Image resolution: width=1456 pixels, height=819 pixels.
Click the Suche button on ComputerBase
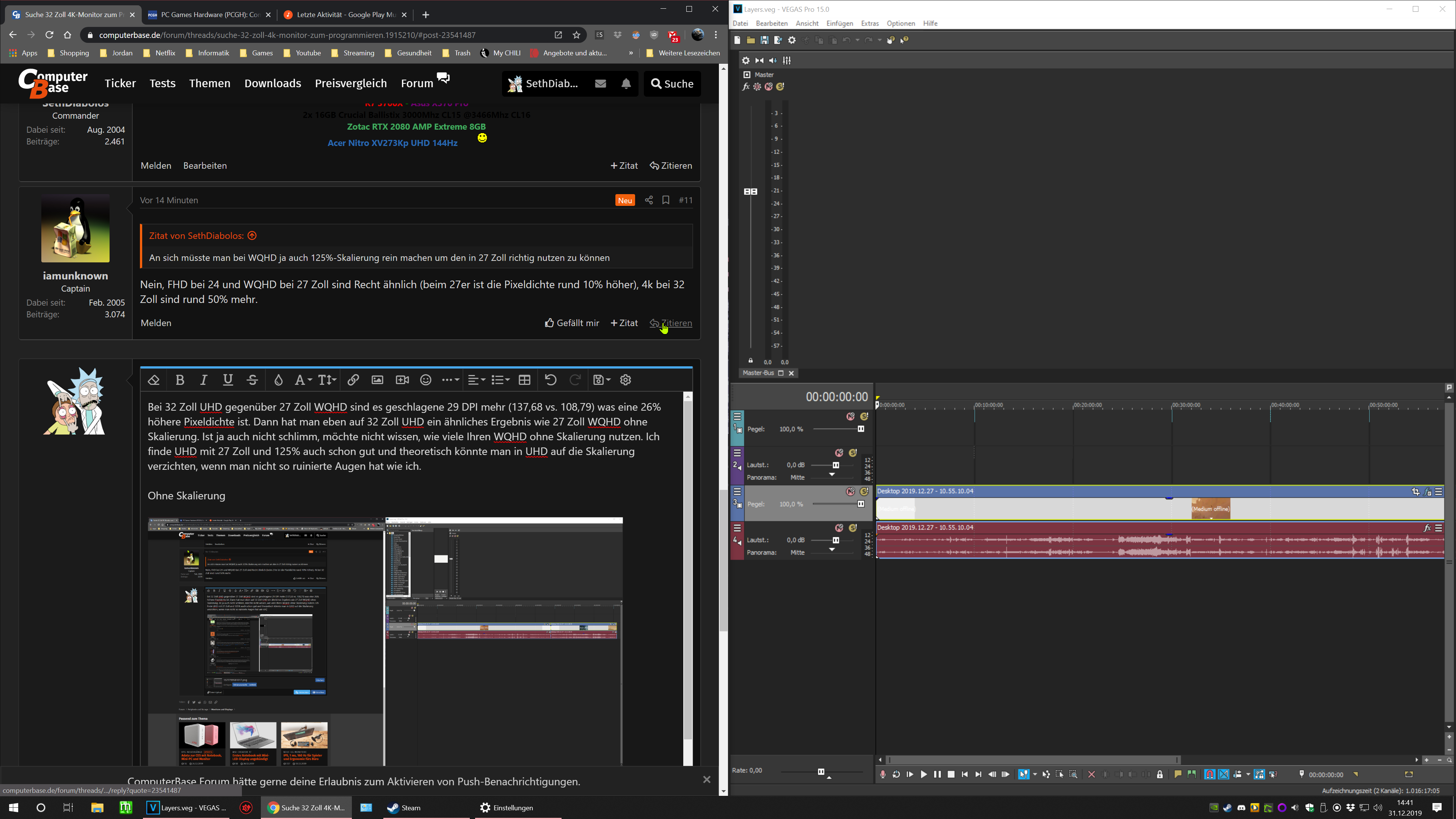click(672, 84)
